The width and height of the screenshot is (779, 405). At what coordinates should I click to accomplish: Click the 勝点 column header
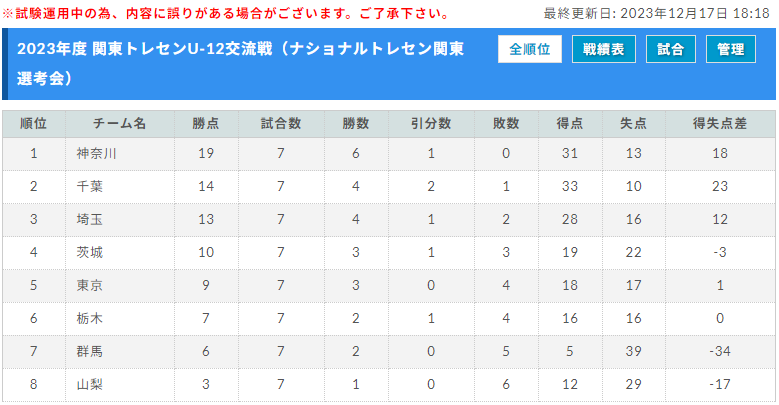click(x=206, y=124)
